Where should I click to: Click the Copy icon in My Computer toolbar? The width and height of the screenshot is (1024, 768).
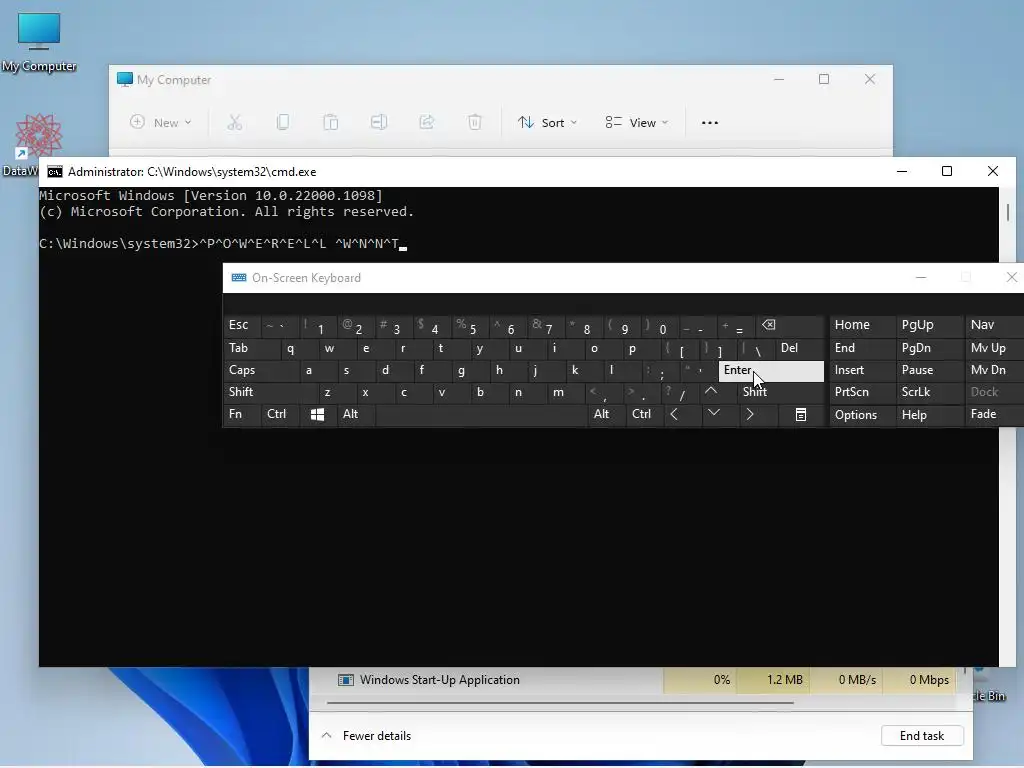coord(283,122)
